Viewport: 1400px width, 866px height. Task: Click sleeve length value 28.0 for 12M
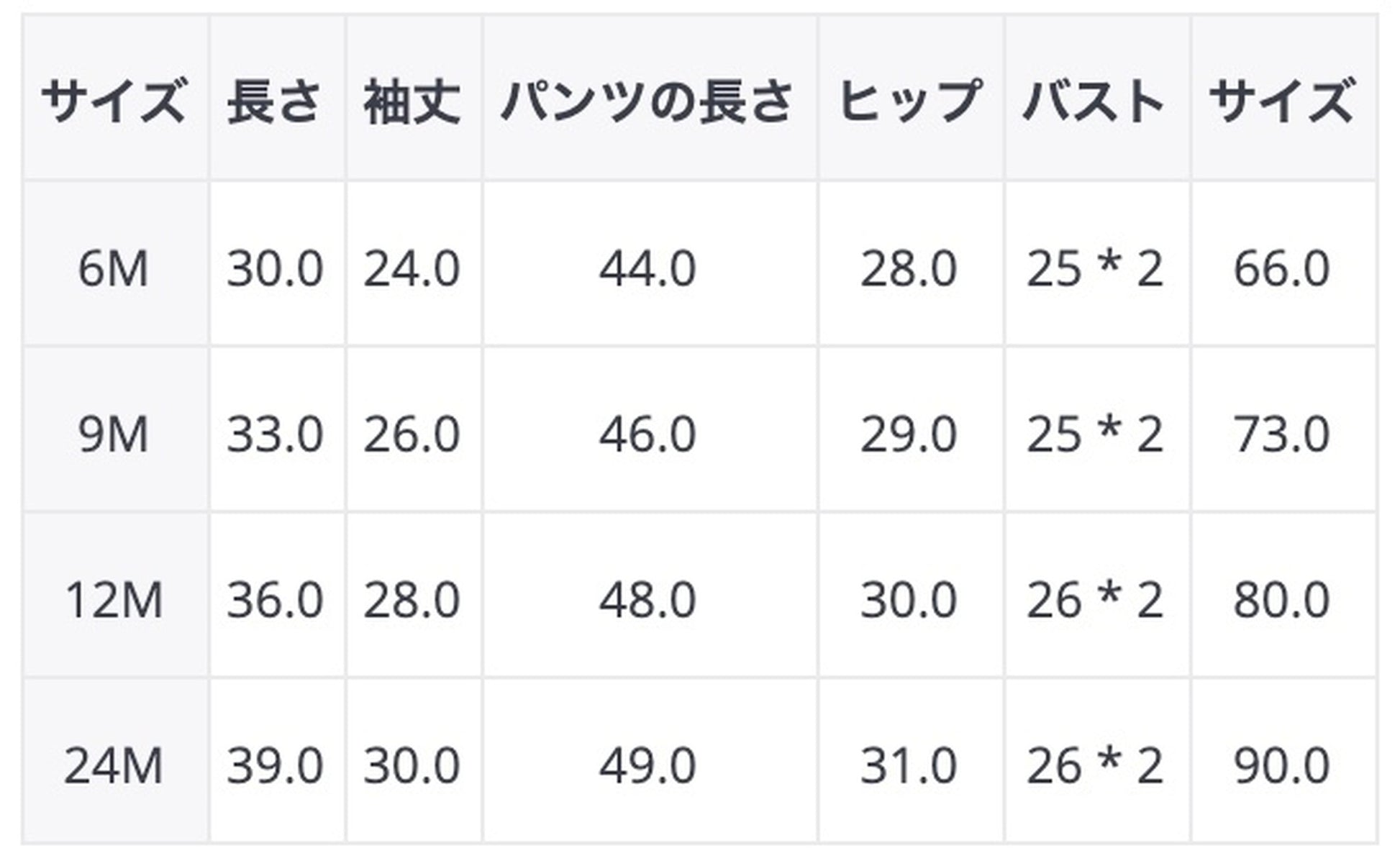[412, 600]
